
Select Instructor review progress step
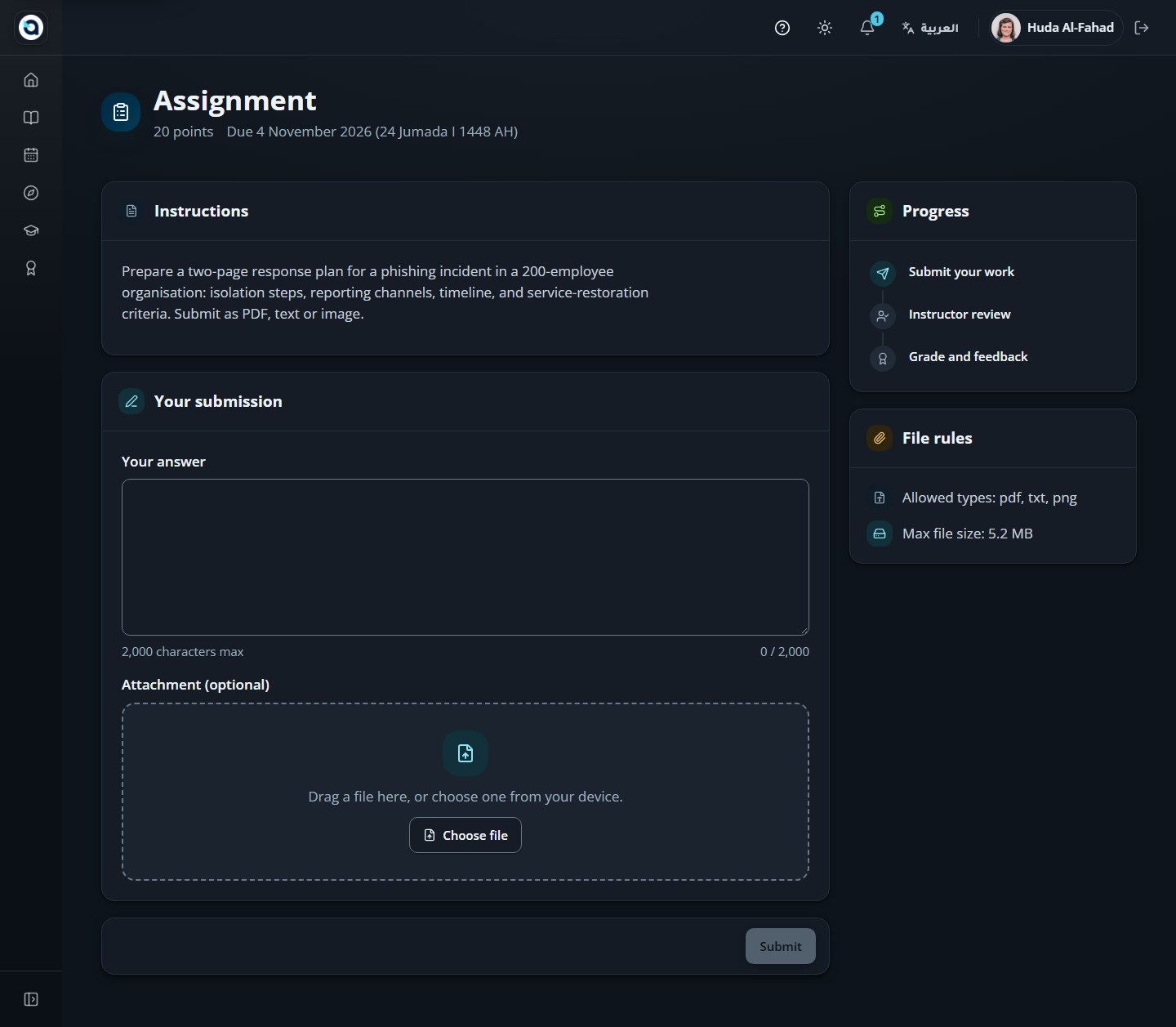(960, 315)
